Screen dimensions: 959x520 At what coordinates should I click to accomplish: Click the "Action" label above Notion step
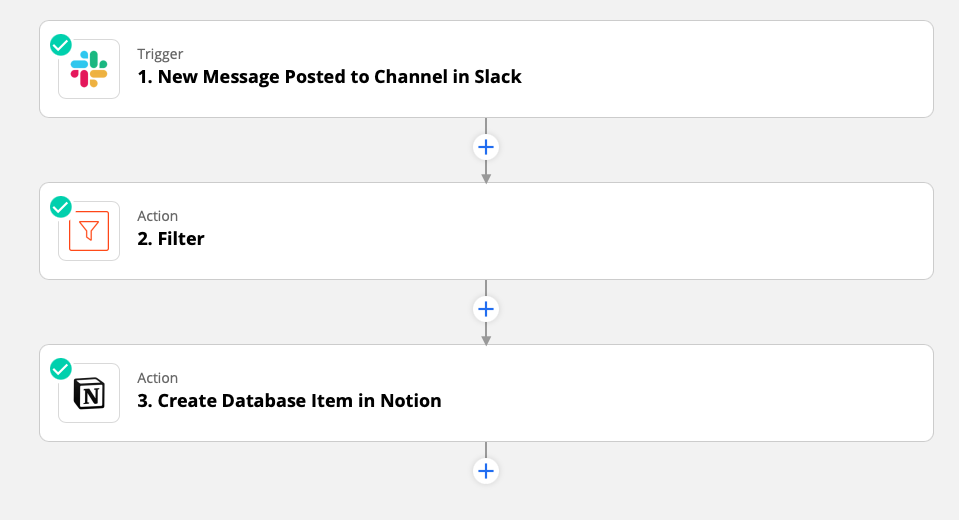(157, 378)
